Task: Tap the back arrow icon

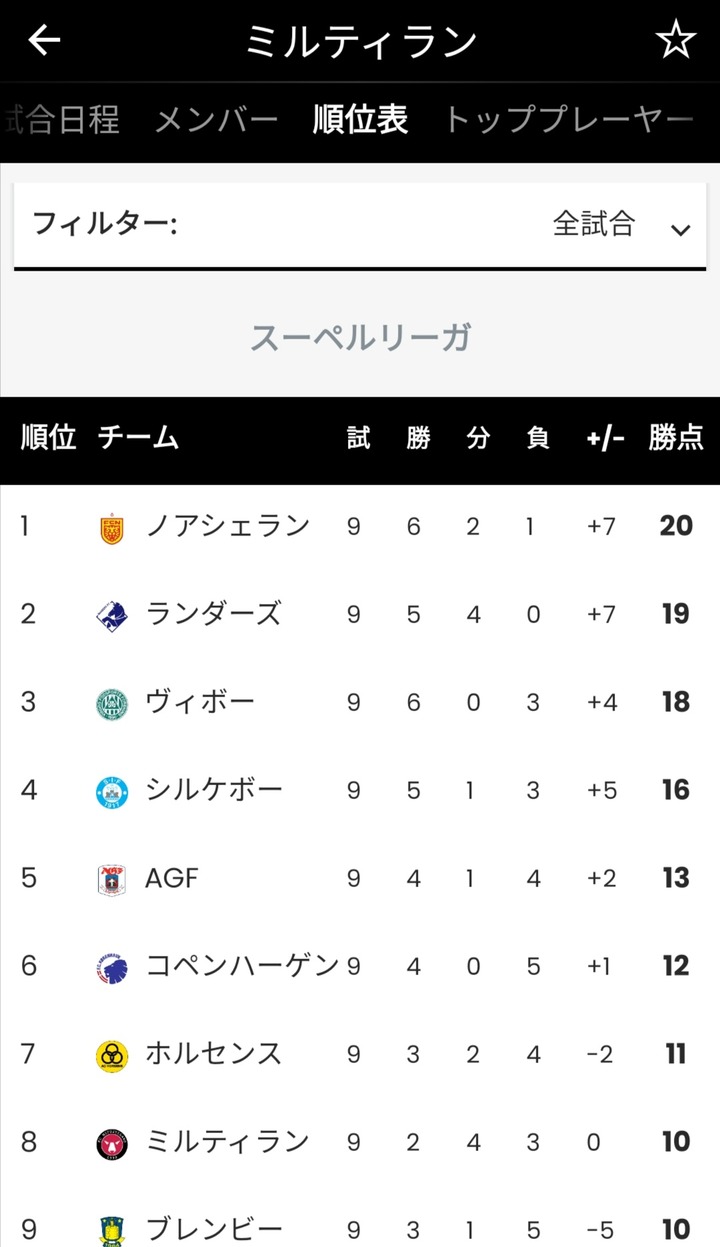Action: pos(45,41)
